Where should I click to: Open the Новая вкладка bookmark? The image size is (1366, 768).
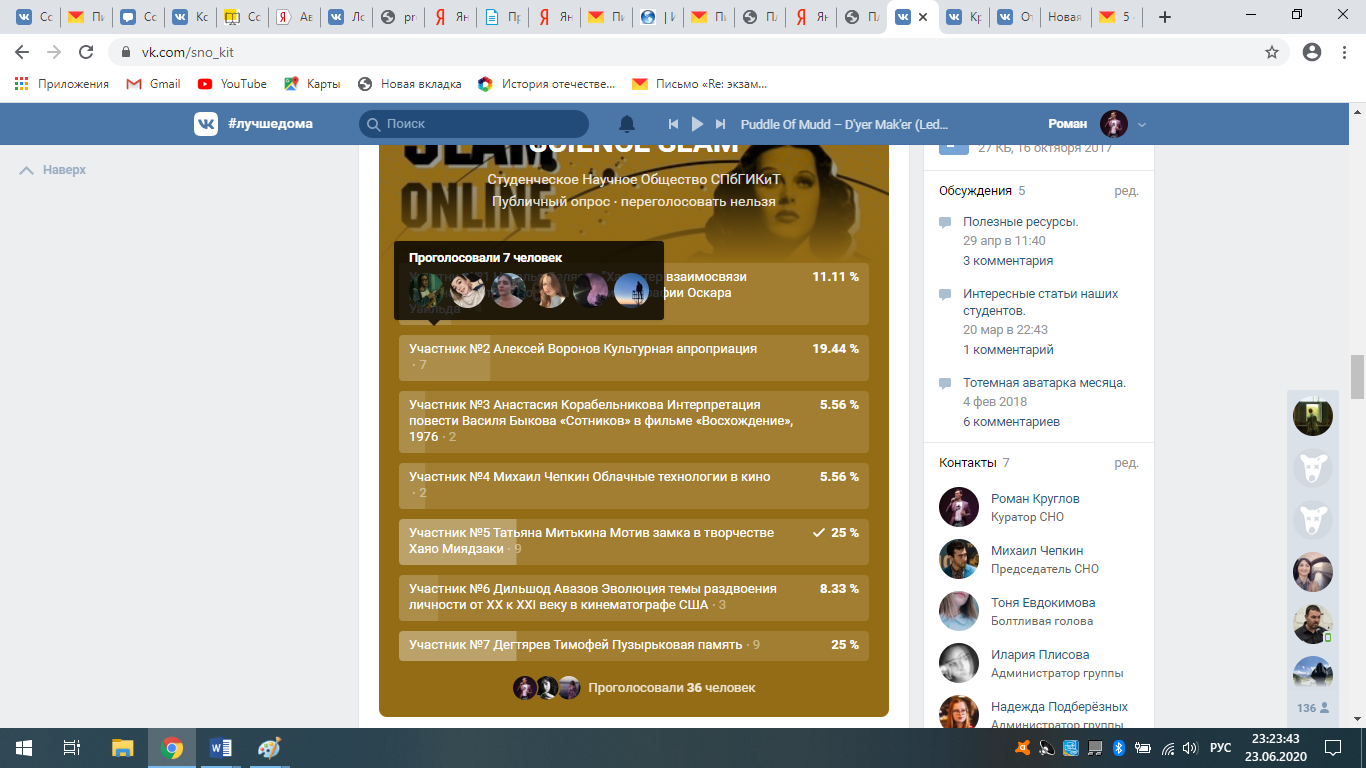(410, 84)
